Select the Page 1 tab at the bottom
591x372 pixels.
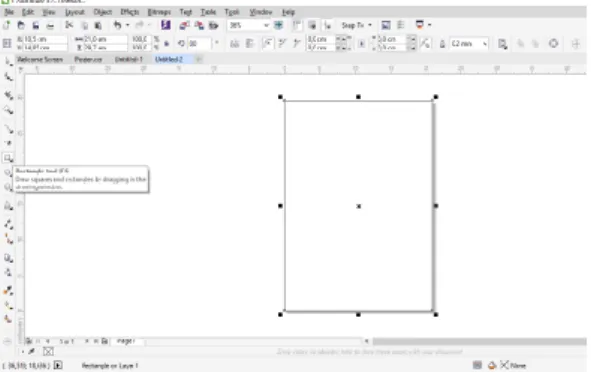[x=126, y=341]
